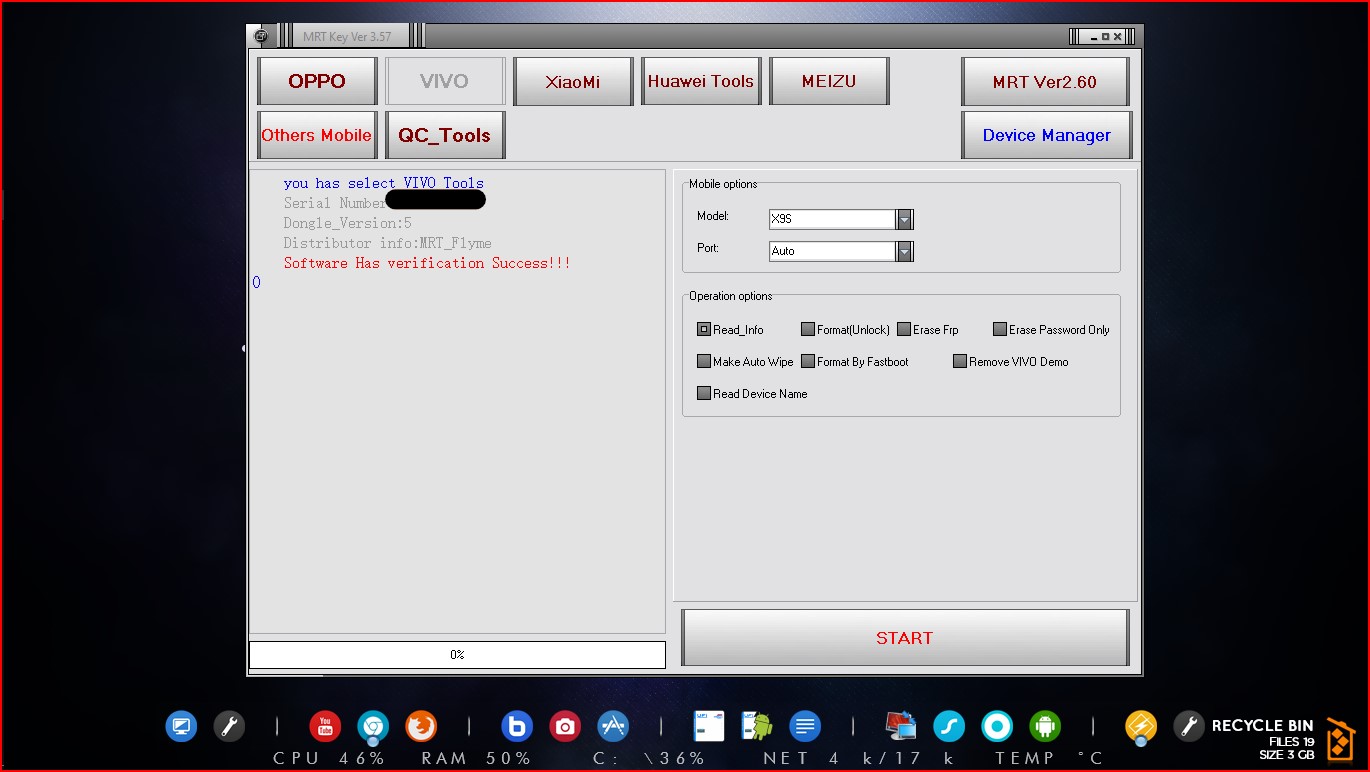The width and height of the screenshot is (1370, 772).
Task: Expand the Port dropdown arrow
Action: (x=905, y=251)
